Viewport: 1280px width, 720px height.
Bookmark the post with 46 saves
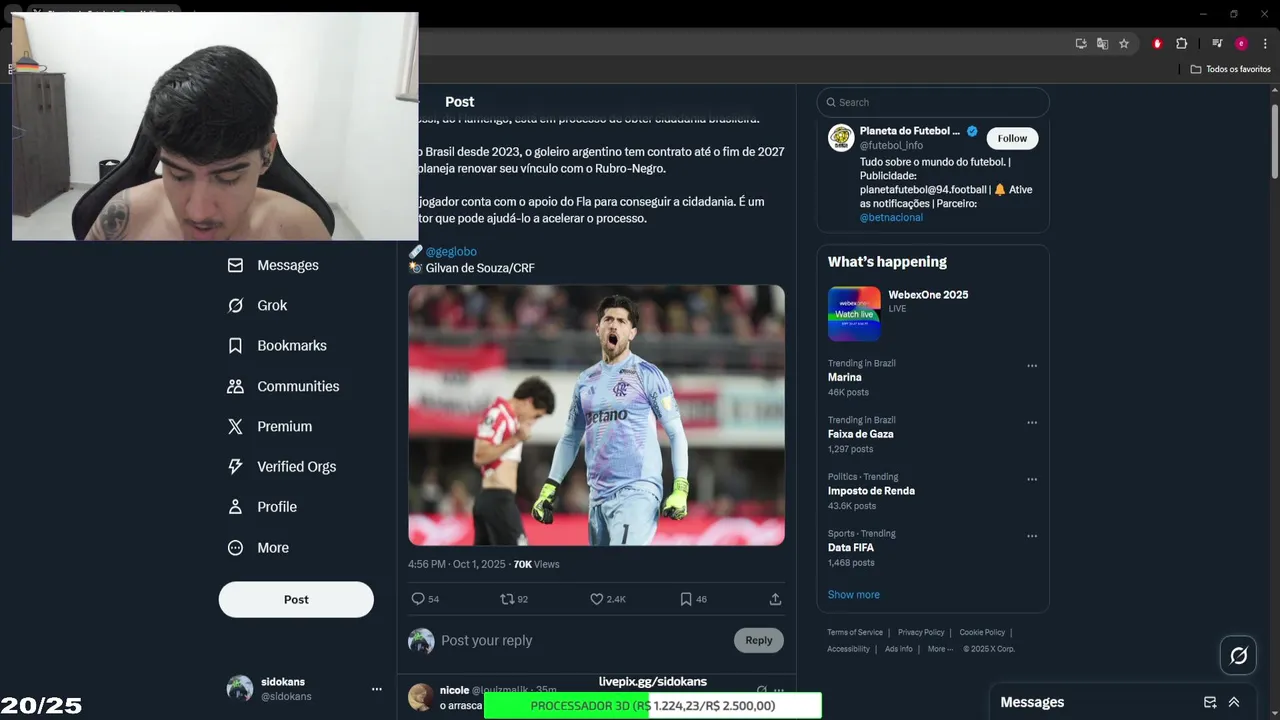pyautogui.click(x=686, y=599)
